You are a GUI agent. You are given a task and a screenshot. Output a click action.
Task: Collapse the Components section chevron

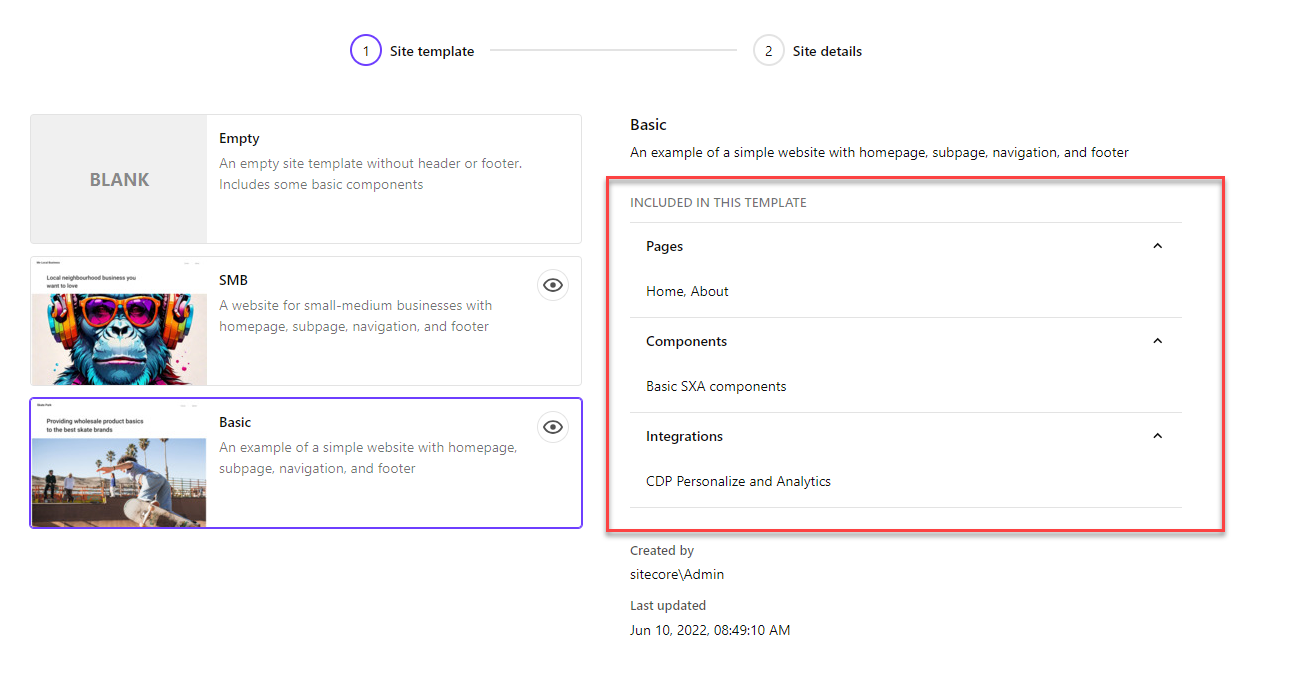click(1158, 341)
